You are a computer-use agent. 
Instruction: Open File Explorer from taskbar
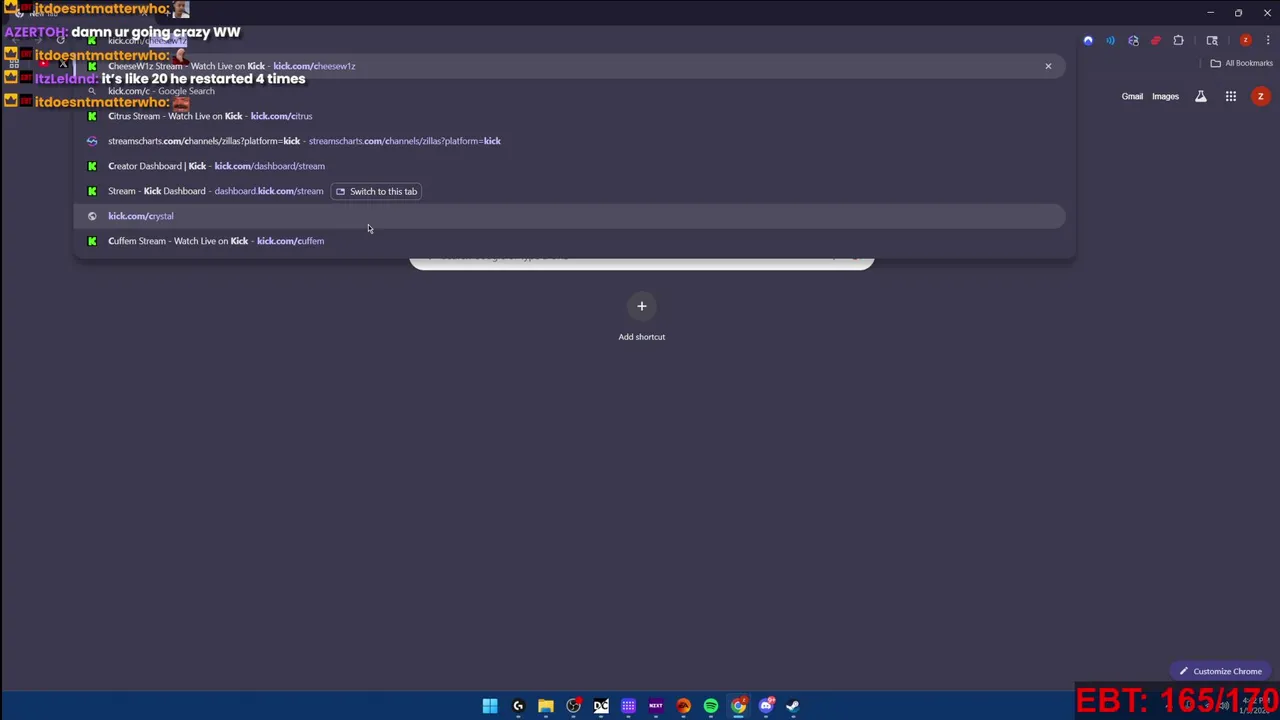546,706
